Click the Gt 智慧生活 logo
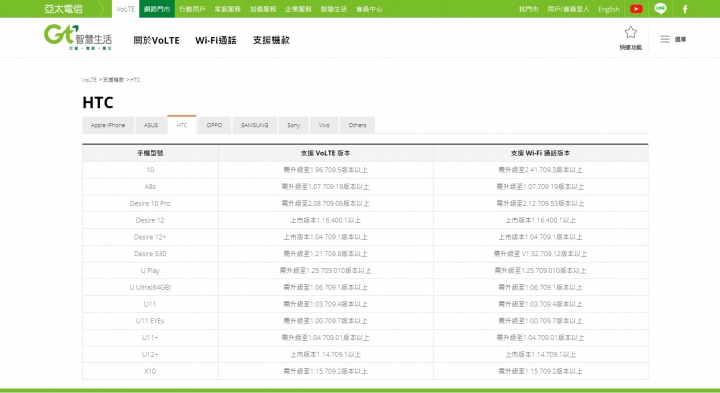This screenshot has width=720, height=393. [78, 37]
